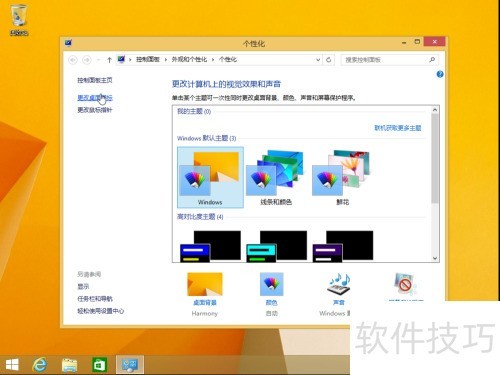Image resolution: width=500 pixels, height=375 pixels.
Task: Click the Windows Start button
Action: pyautogui.click(x=12, y=365)
